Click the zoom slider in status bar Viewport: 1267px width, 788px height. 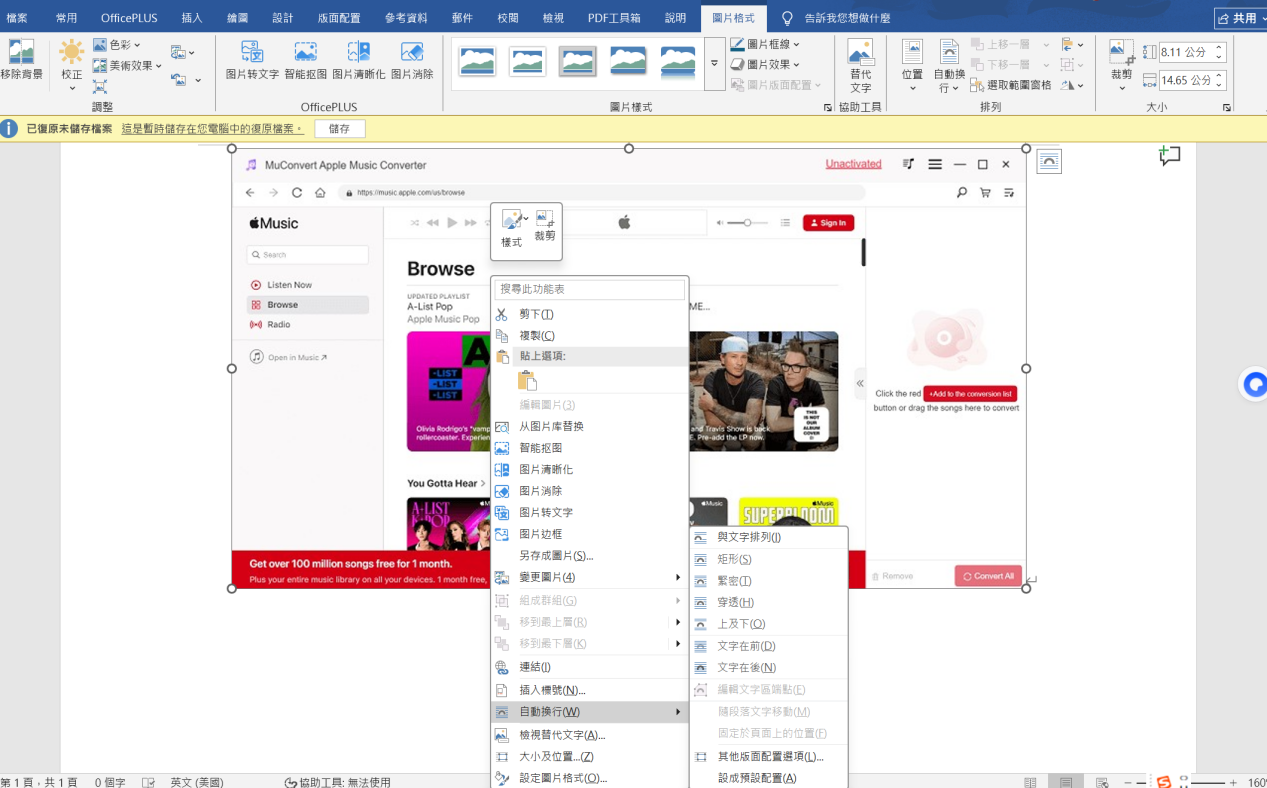1183,782
